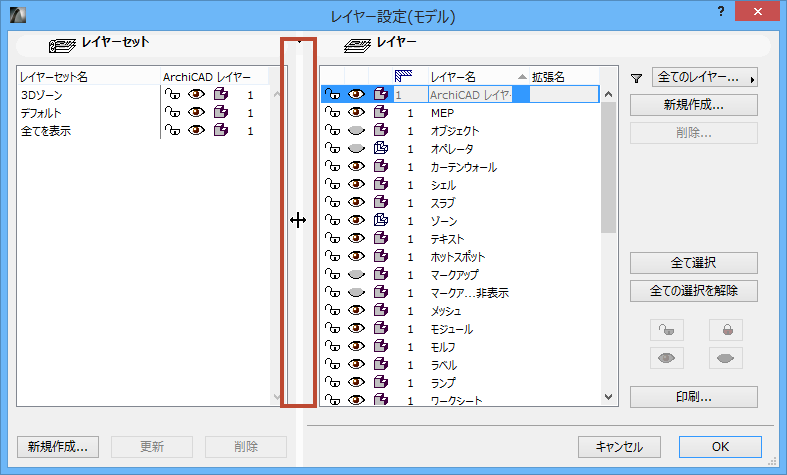Screen dimensions: 787x475
Task: Lock the カーテンウォール layer
Action: pyautogui.click(x=332, y=166)
